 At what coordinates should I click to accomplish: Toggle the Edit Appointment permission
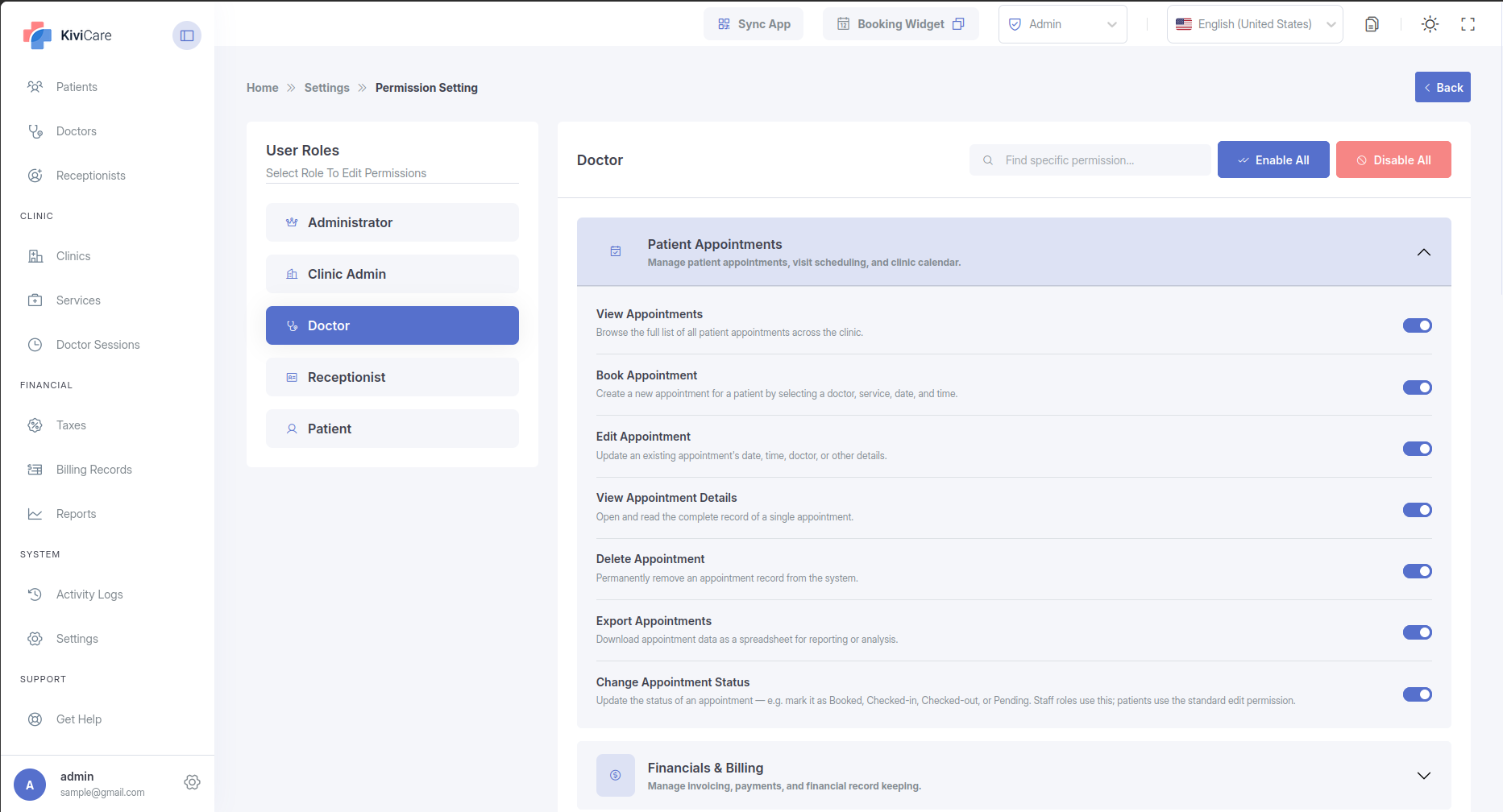[x=1417, y=449]
